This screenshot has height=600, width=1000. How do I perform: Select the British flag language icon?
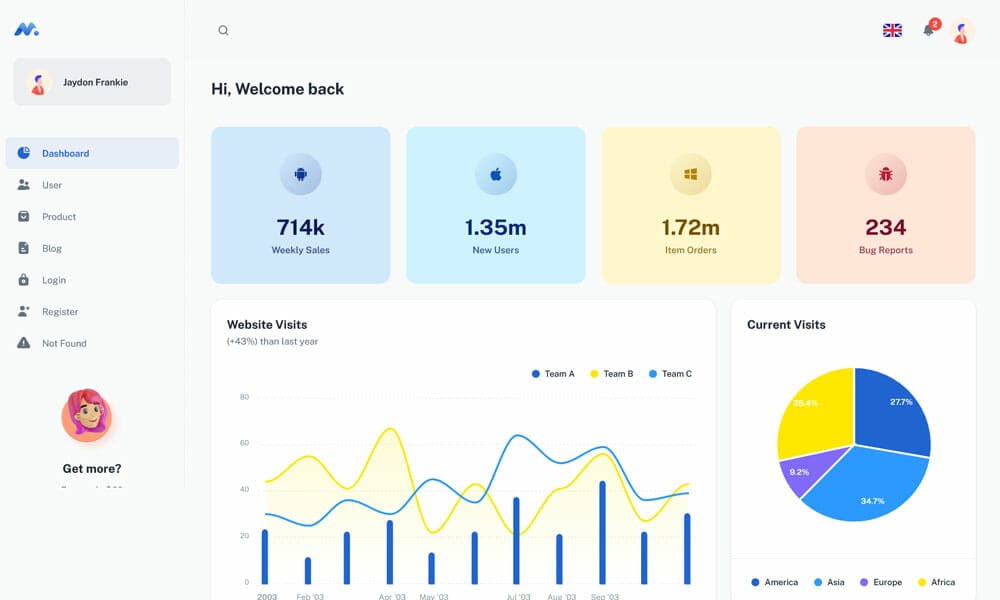(x=891, y=30)
